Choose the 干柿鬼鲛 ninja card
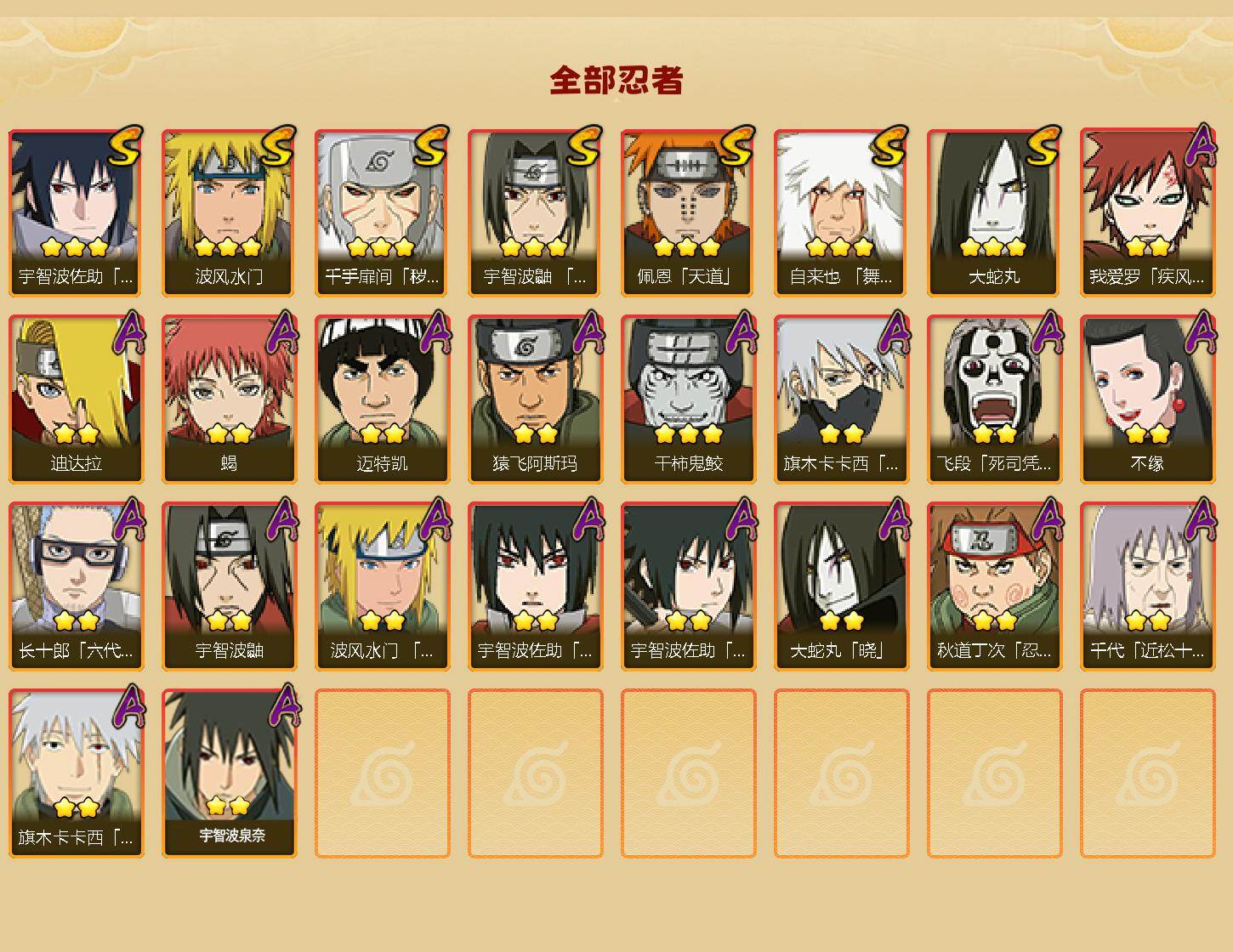1233x952 pixels. coord(688,399)
